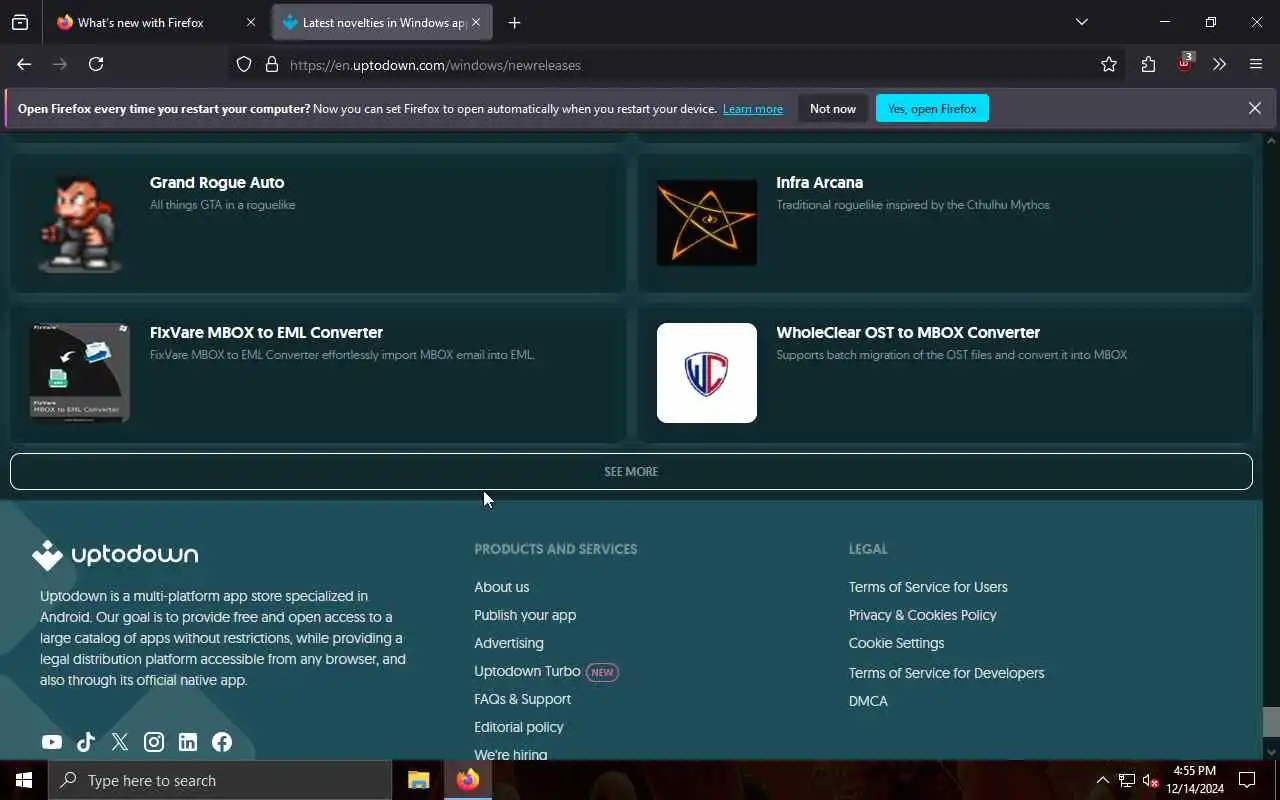Bookmark this page with the star icon

coord(1109,65)
